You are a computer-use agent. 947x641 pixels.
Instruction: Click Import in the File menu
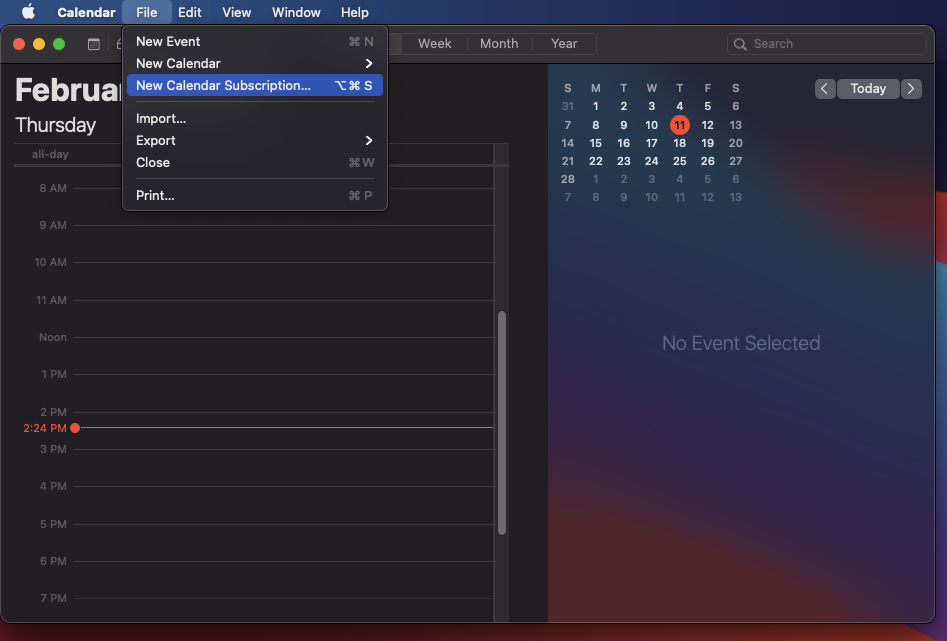click(161, 118)
